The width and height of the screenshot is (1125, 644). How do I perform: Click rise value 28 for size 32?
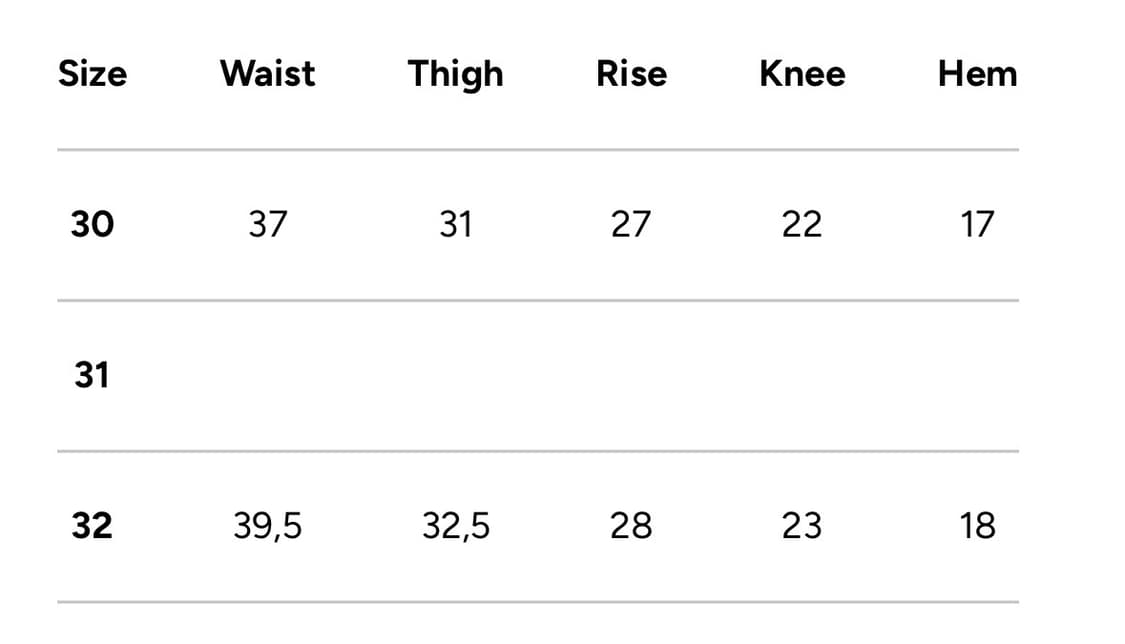tap(631, 526)
